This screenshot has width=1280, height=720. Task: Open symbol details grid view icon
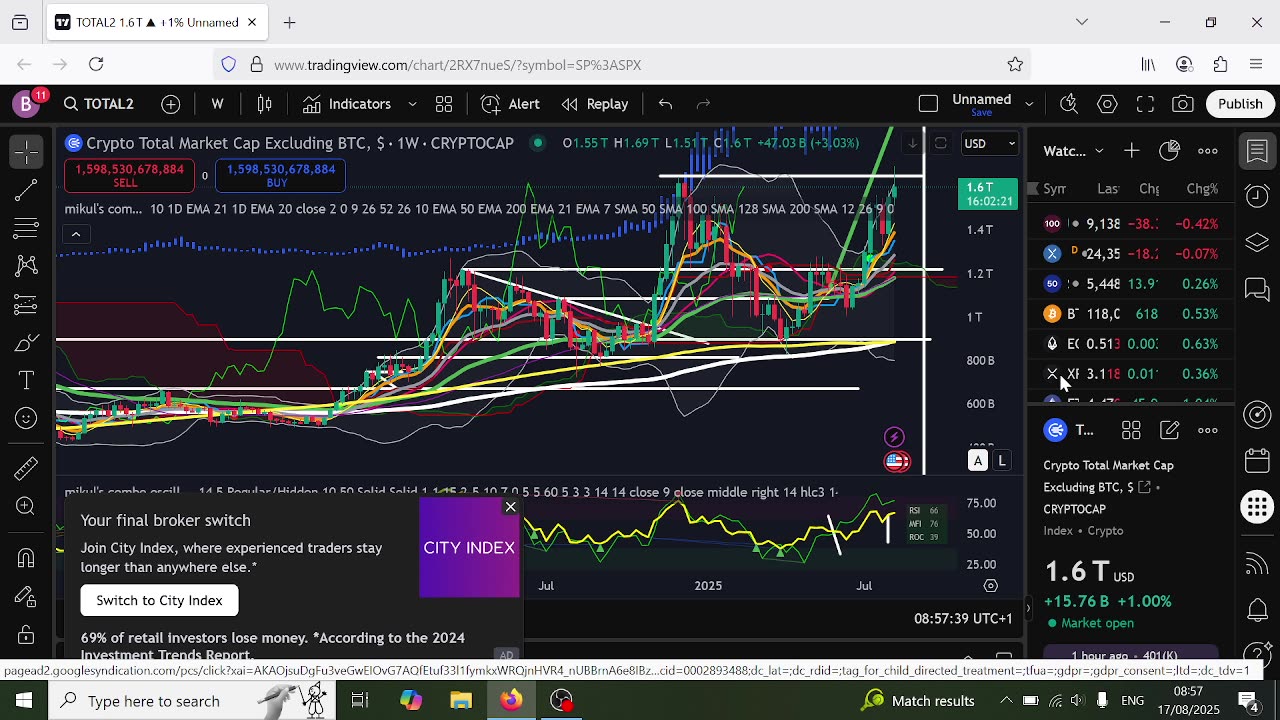[x=1131, y=430]
